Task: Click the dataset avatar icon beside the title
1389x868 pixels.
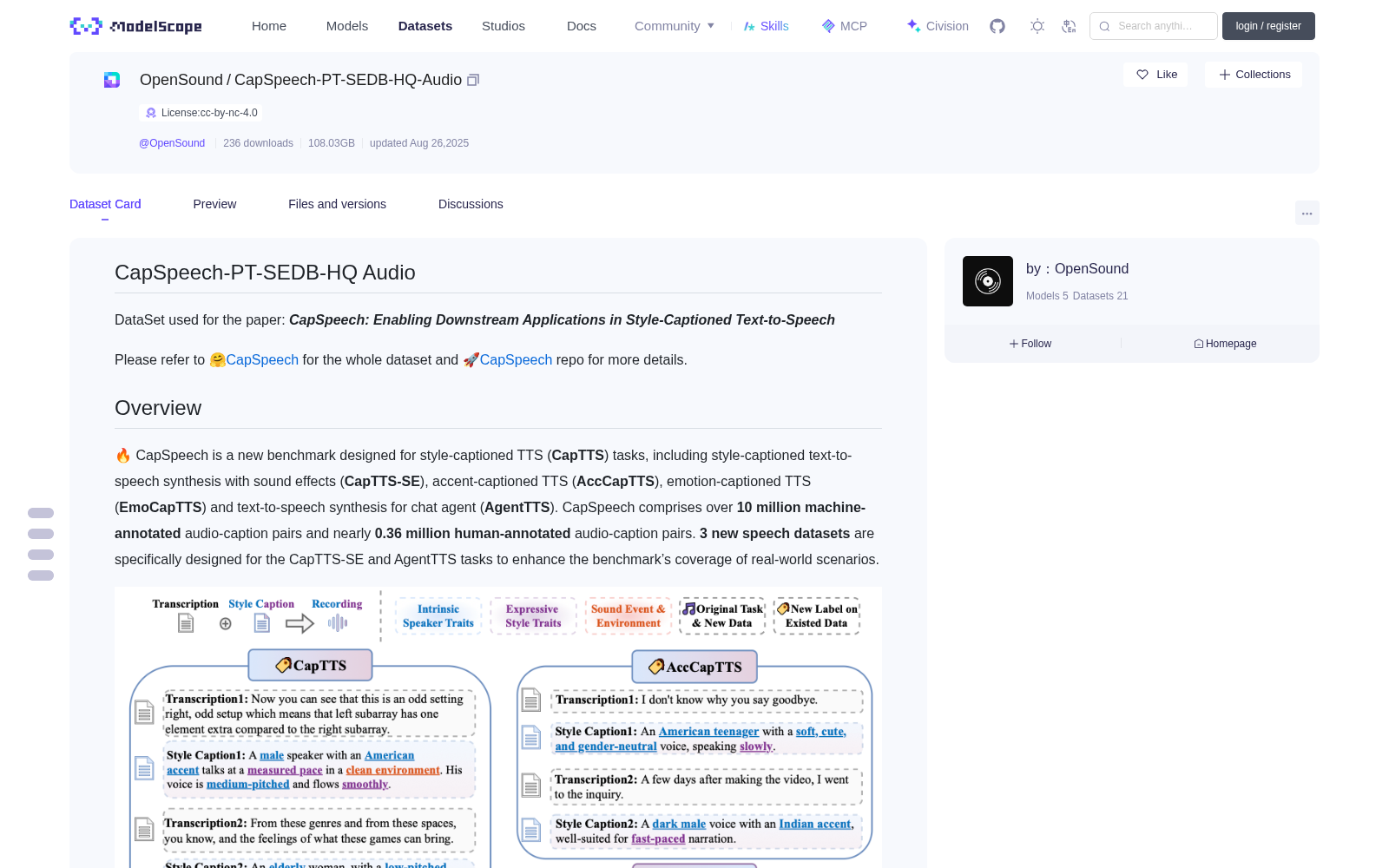Action: click(112, 80)
